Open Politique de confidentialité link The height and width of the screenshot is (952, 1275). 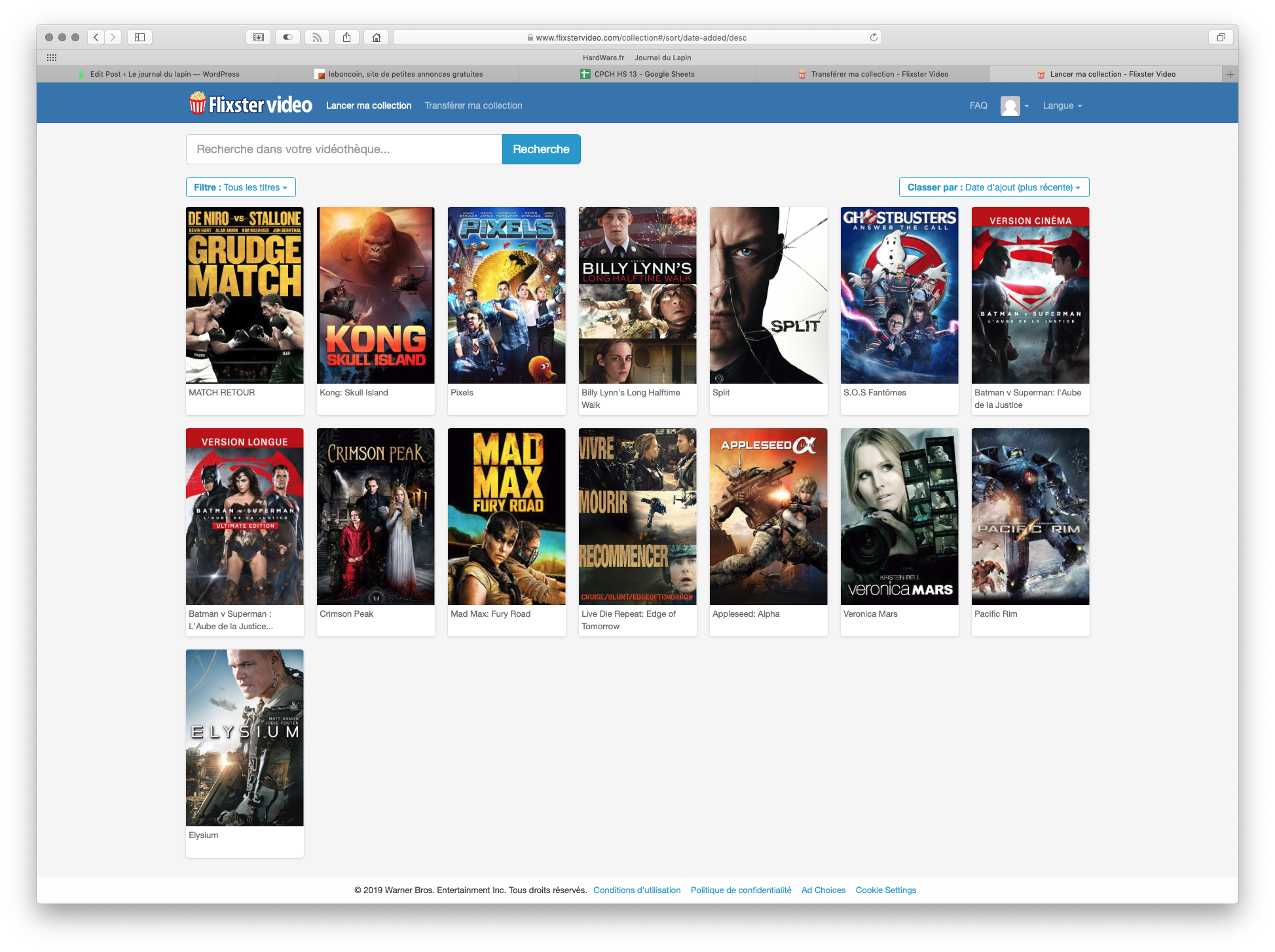click(x=741, y=890)
